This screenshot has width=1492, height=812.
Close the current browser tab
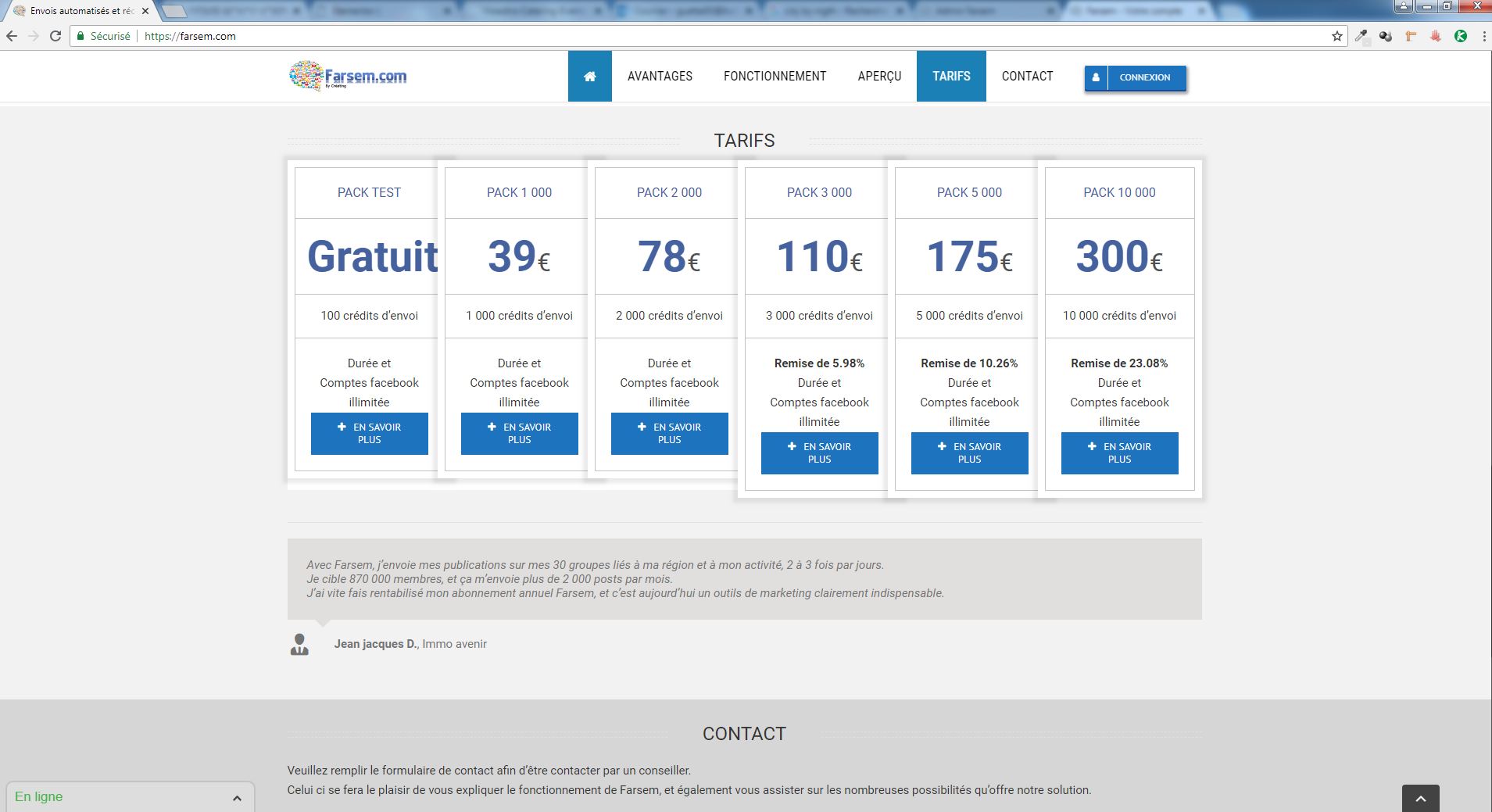coord(145,11)
